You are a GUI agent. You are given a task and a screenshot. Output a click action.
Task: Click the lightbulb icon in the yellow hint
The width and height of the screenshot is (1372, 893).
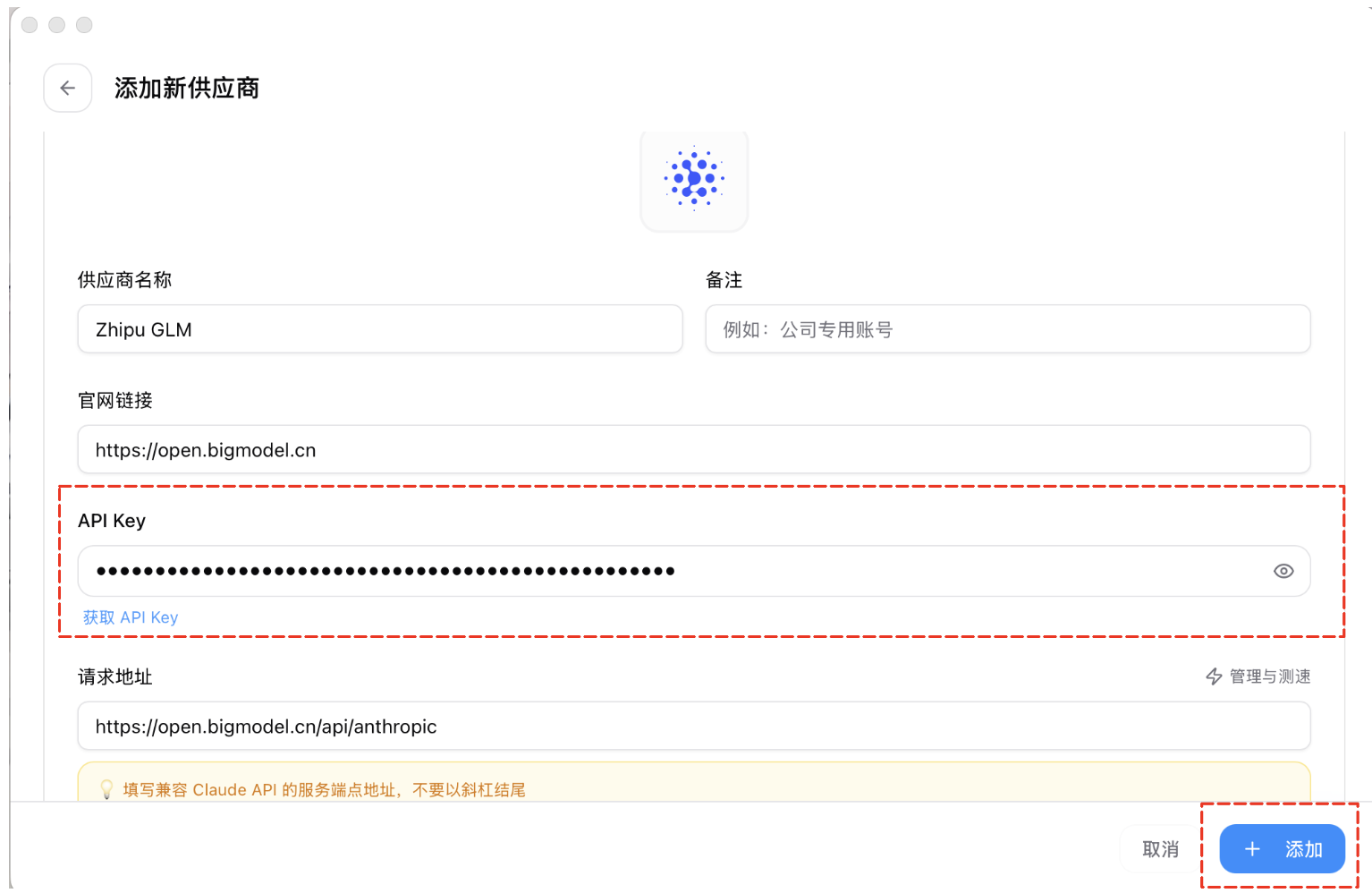pyautogui.click(x=106, y=789)
